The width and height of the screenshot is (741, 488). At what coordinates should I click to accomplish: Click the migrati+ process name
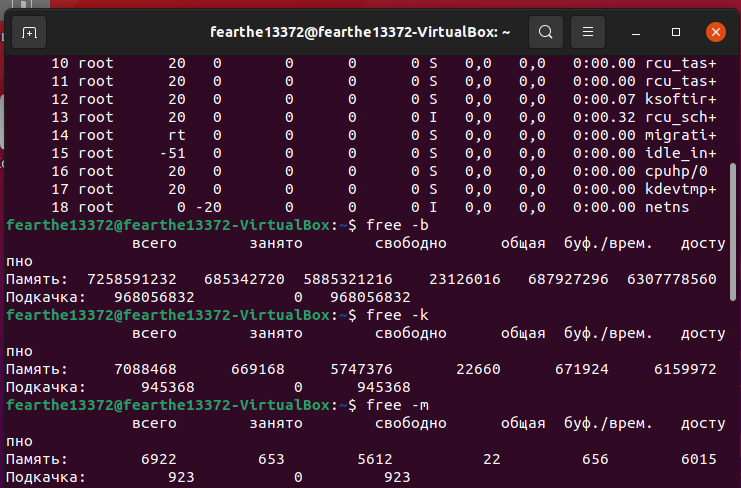(681, 135)
